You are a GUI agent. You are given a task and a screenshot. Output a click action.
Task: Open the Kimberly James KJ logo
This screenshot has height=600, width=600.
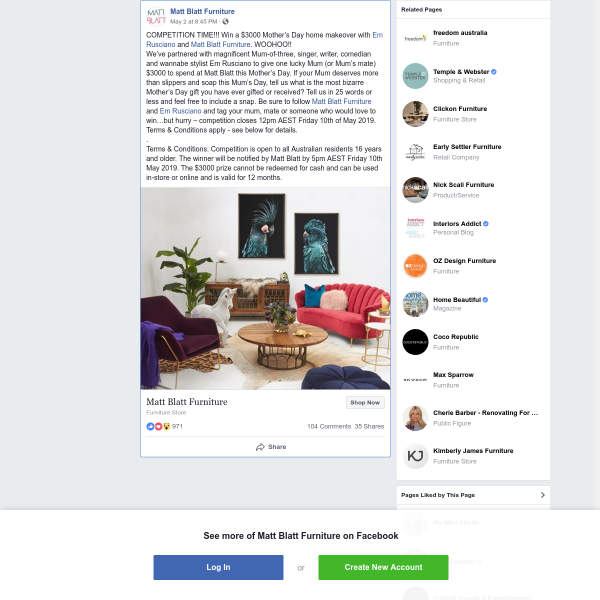[415, 456]
